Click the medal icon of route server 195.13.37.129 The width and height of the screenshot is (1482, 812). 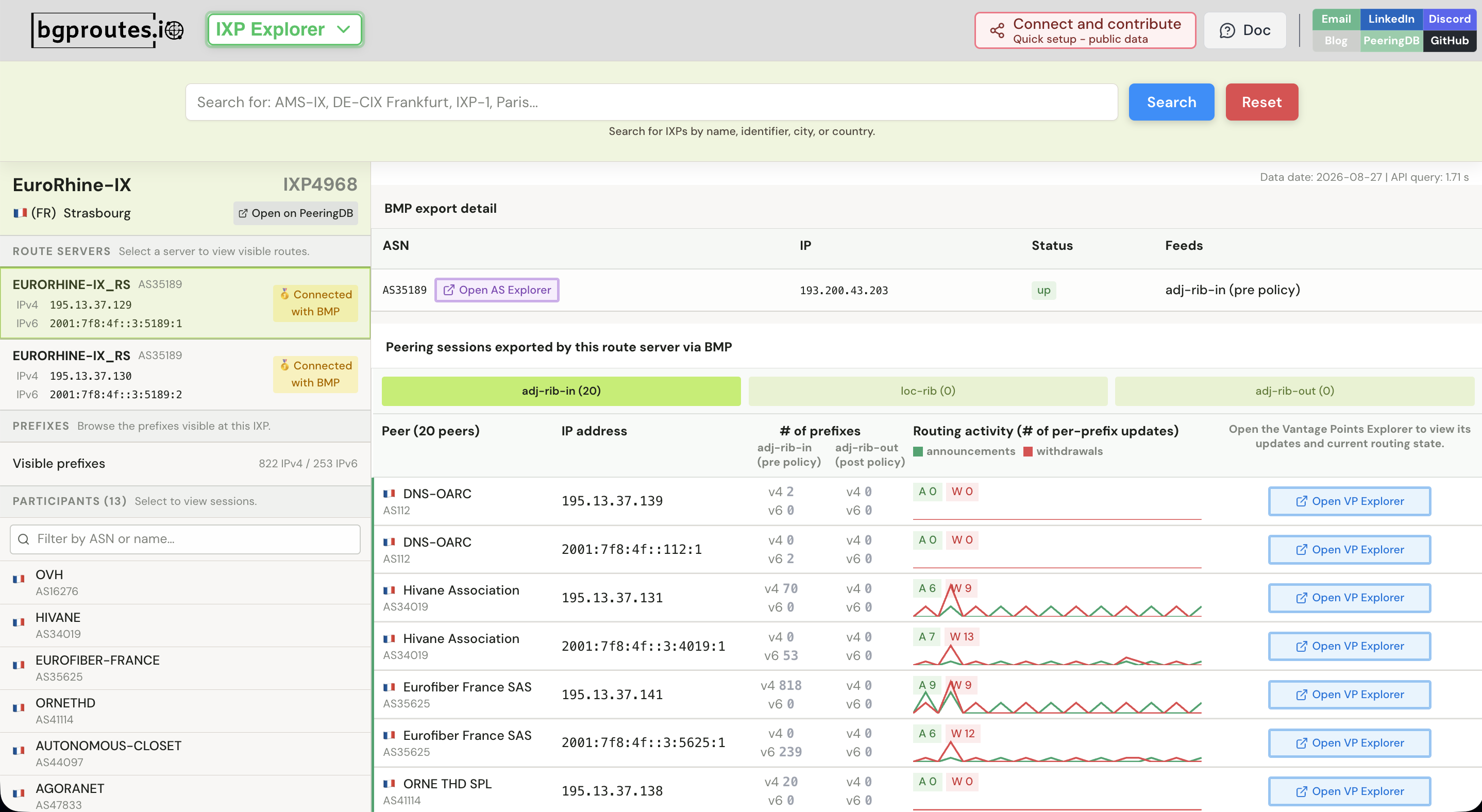[x=284, y=294]
